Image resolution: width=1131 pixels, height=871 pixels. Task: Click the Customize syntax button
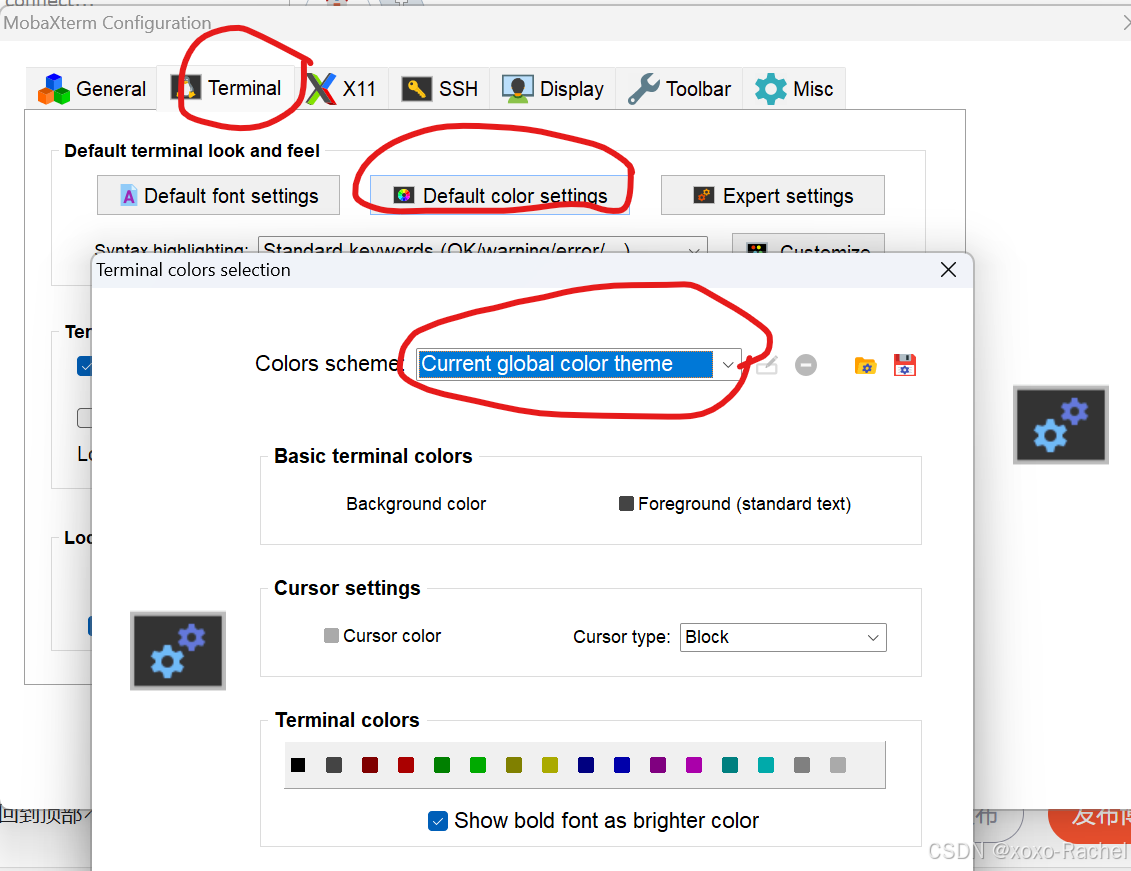(808, 243)
